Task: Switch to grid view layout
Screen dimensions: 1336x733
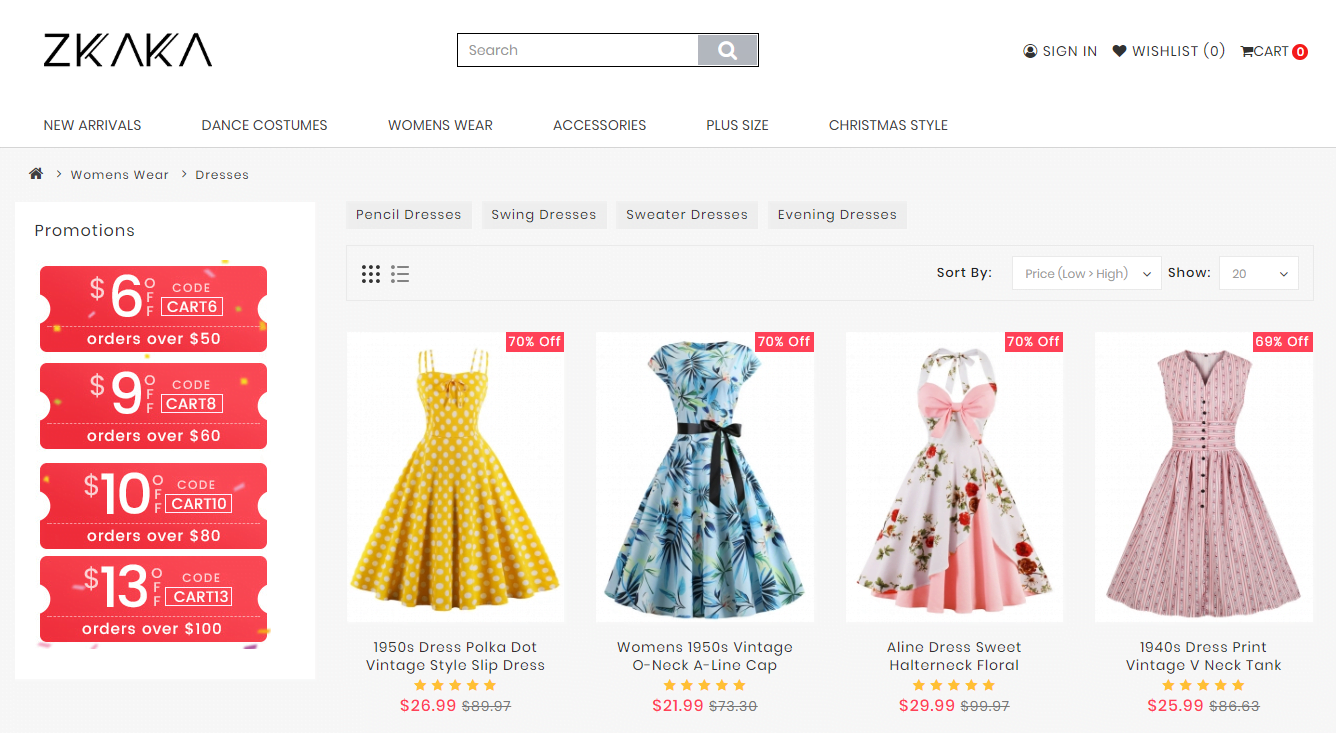Action: pos(371,274)
